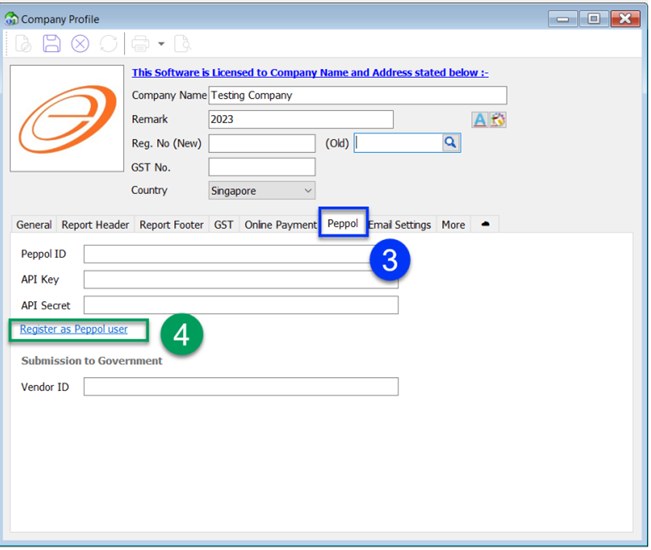Expand the print options dropdown arrow
Screen dimensions: 651x550
click(160, 44)
